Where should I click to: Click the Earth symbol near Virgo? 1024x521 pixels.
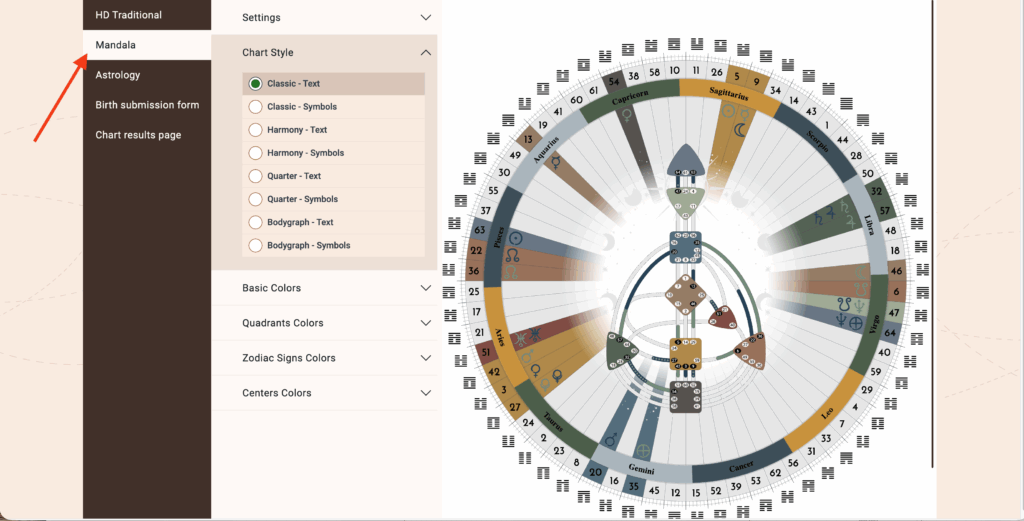856,322
